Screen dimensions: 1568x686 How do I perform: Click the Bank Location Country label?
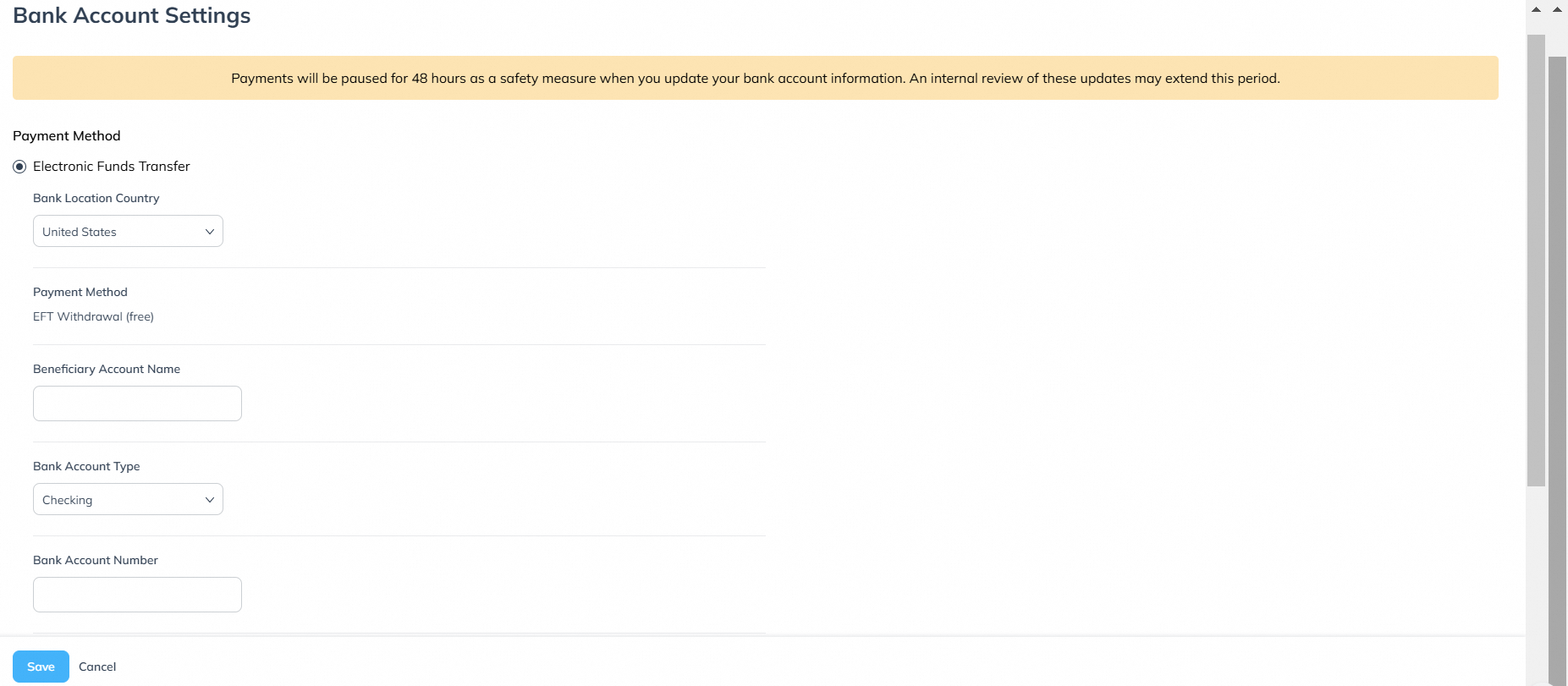tap(96, 198)
